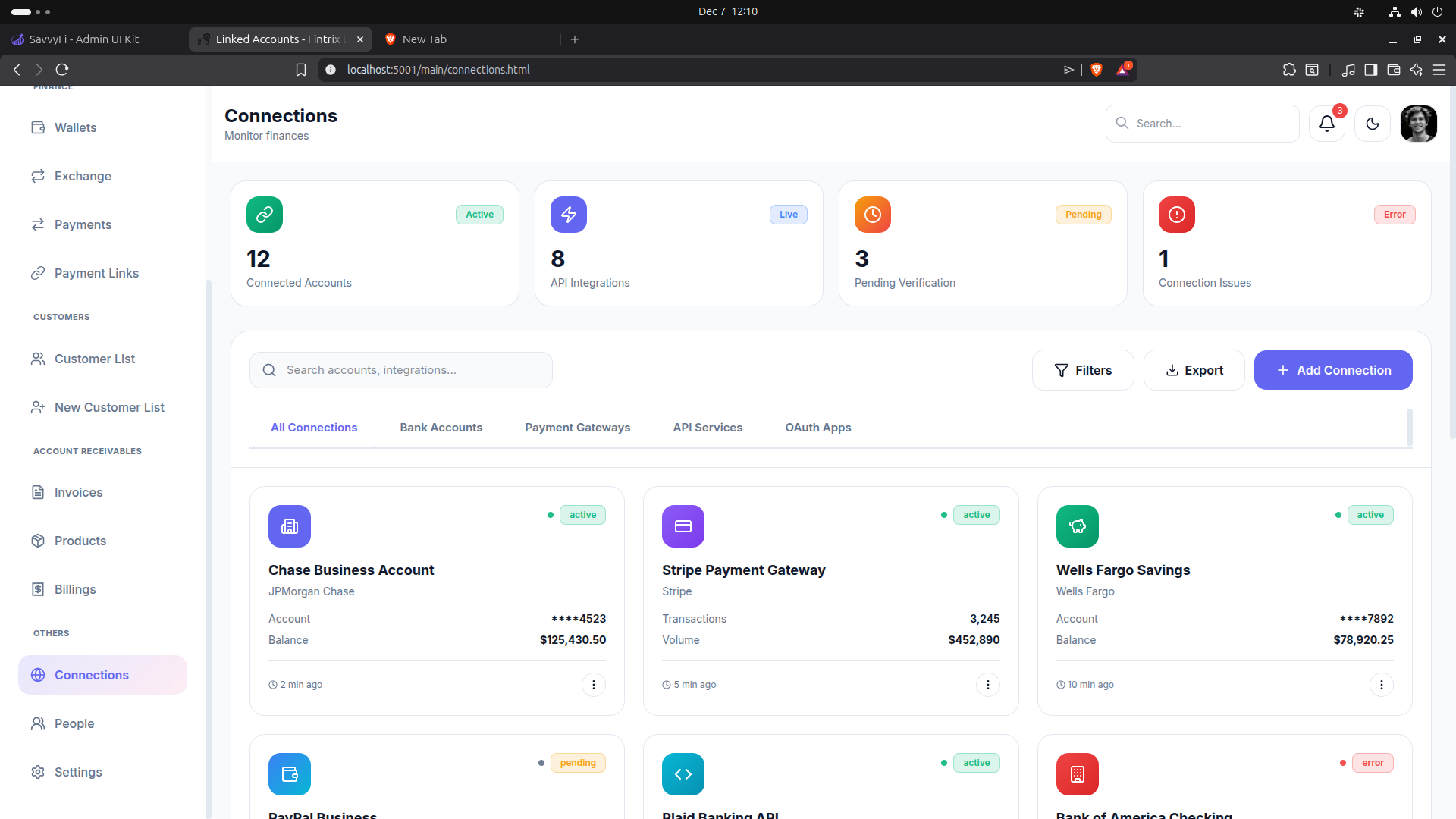
Task: Click the Add Connection button
Action: coord(1332,370)
